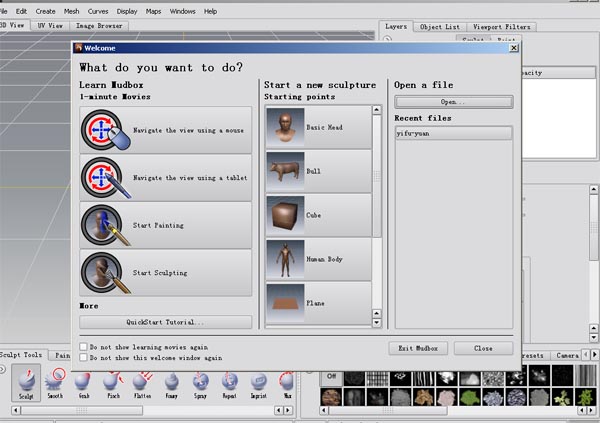This screenshot has height=423, width=600.
Task: Open the Create menu
Action: click(x=46, y=11)
